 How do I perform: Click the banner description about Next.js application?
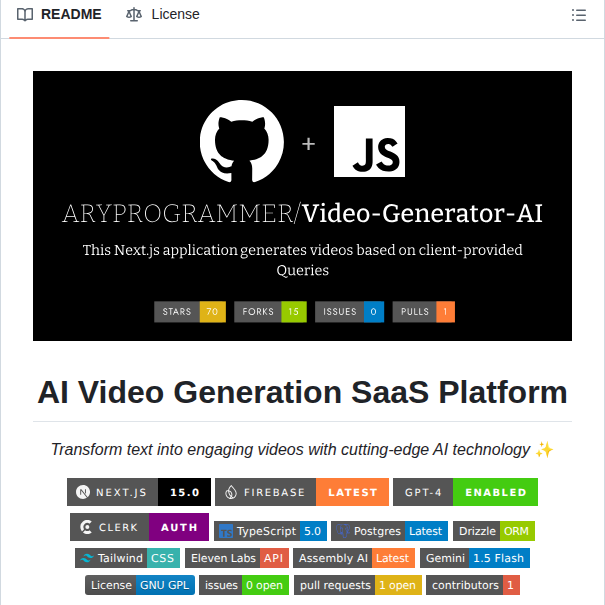tap(302, 260)
